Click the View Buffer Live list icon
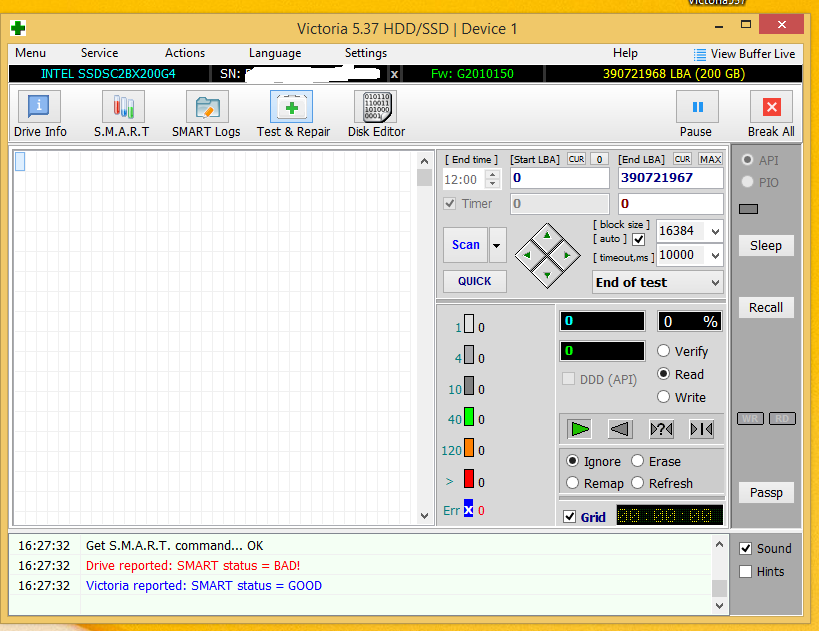This screenshot has height=631, width=819. pos(699,54)
